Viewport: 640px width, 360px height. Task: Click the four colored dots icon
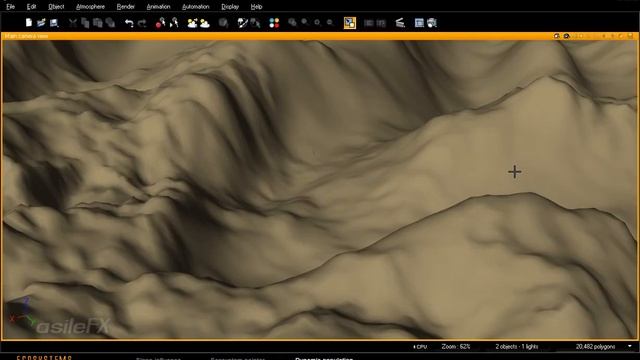(x=274, y=23)
